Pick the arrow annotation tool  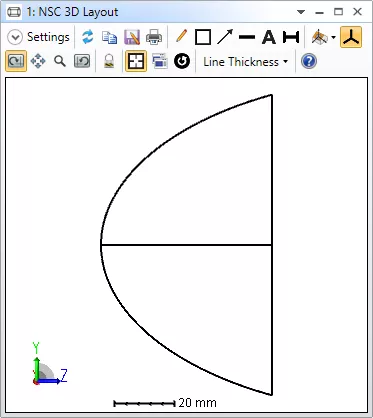tap(225, 37)
